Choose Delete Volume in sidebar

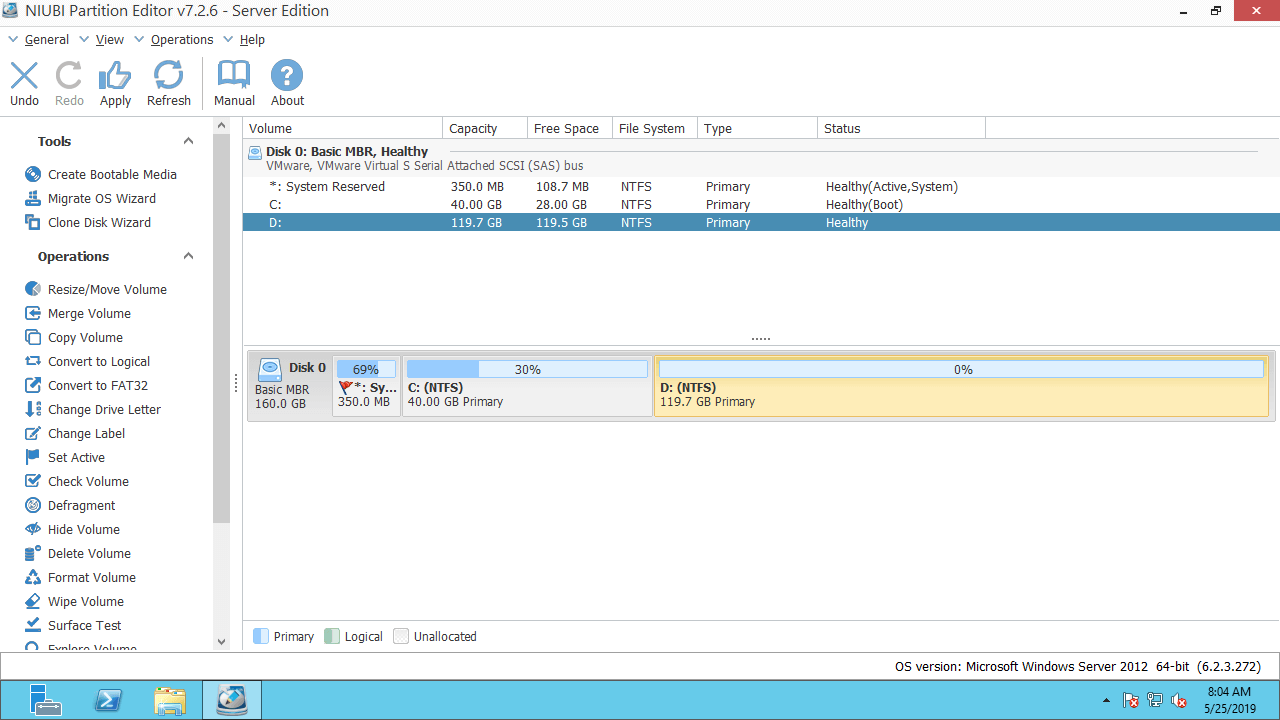89,553
